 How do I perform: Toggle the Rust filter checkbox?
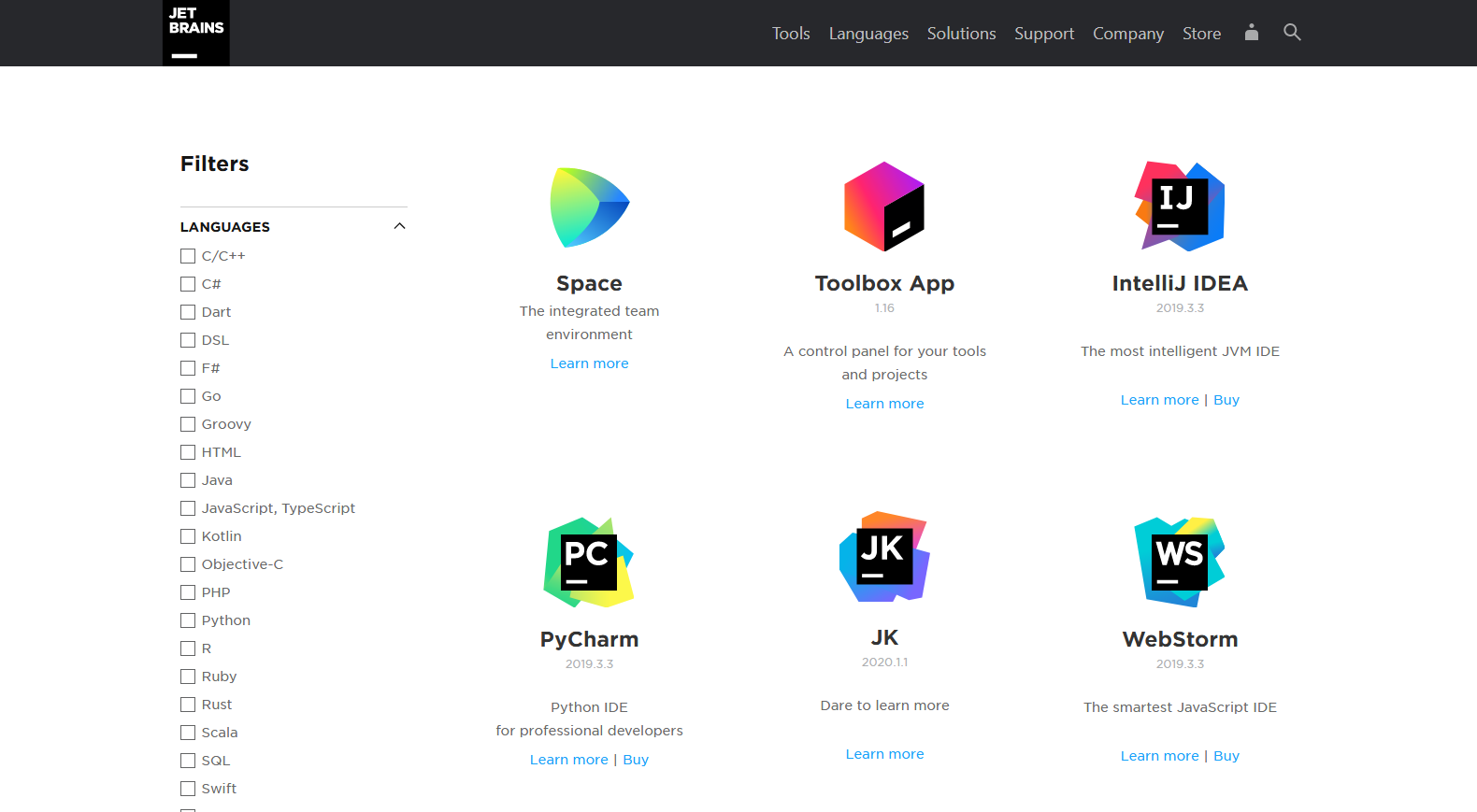pos(188,705)
